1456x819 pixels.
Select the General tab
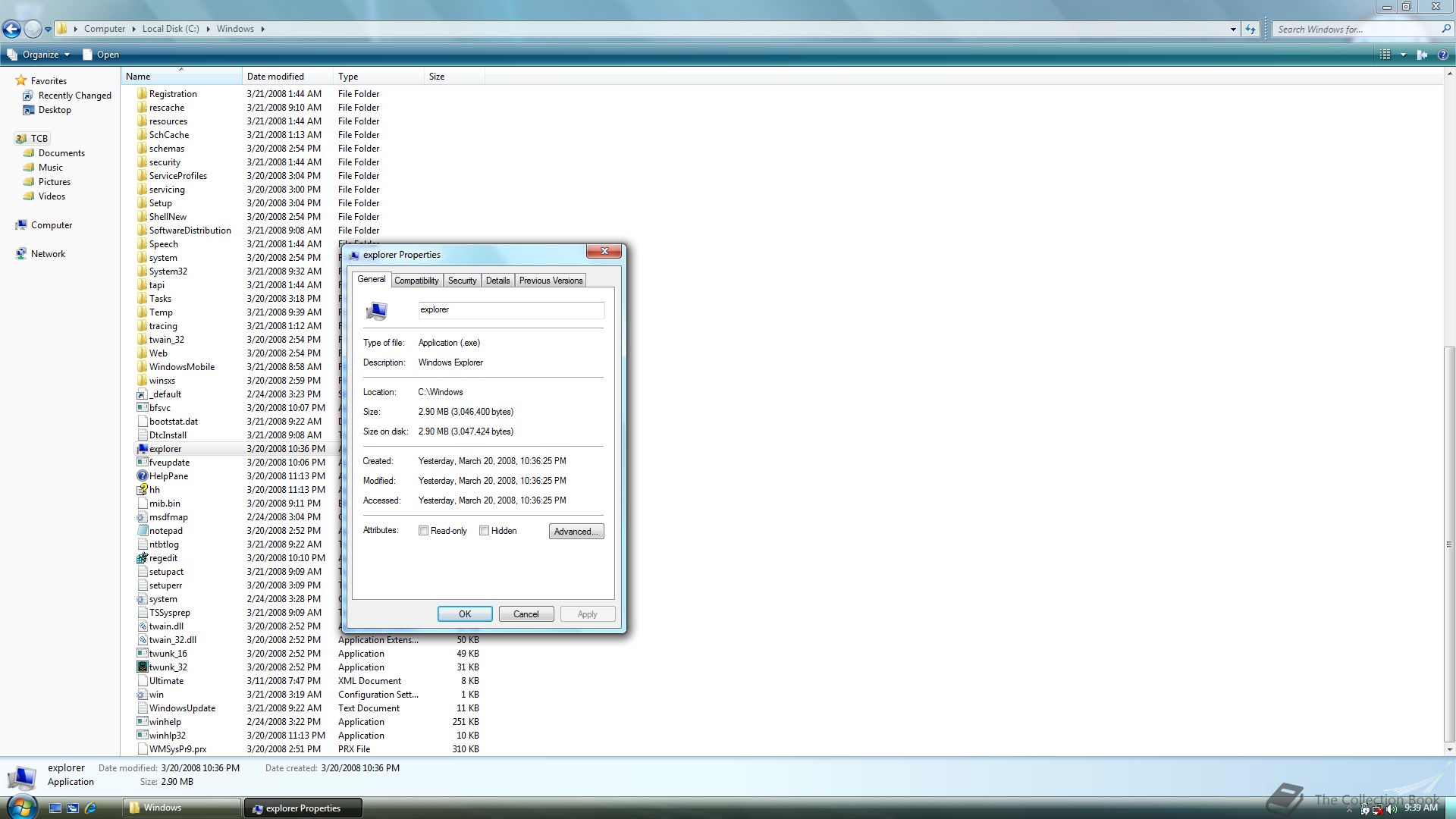(372, 279)
